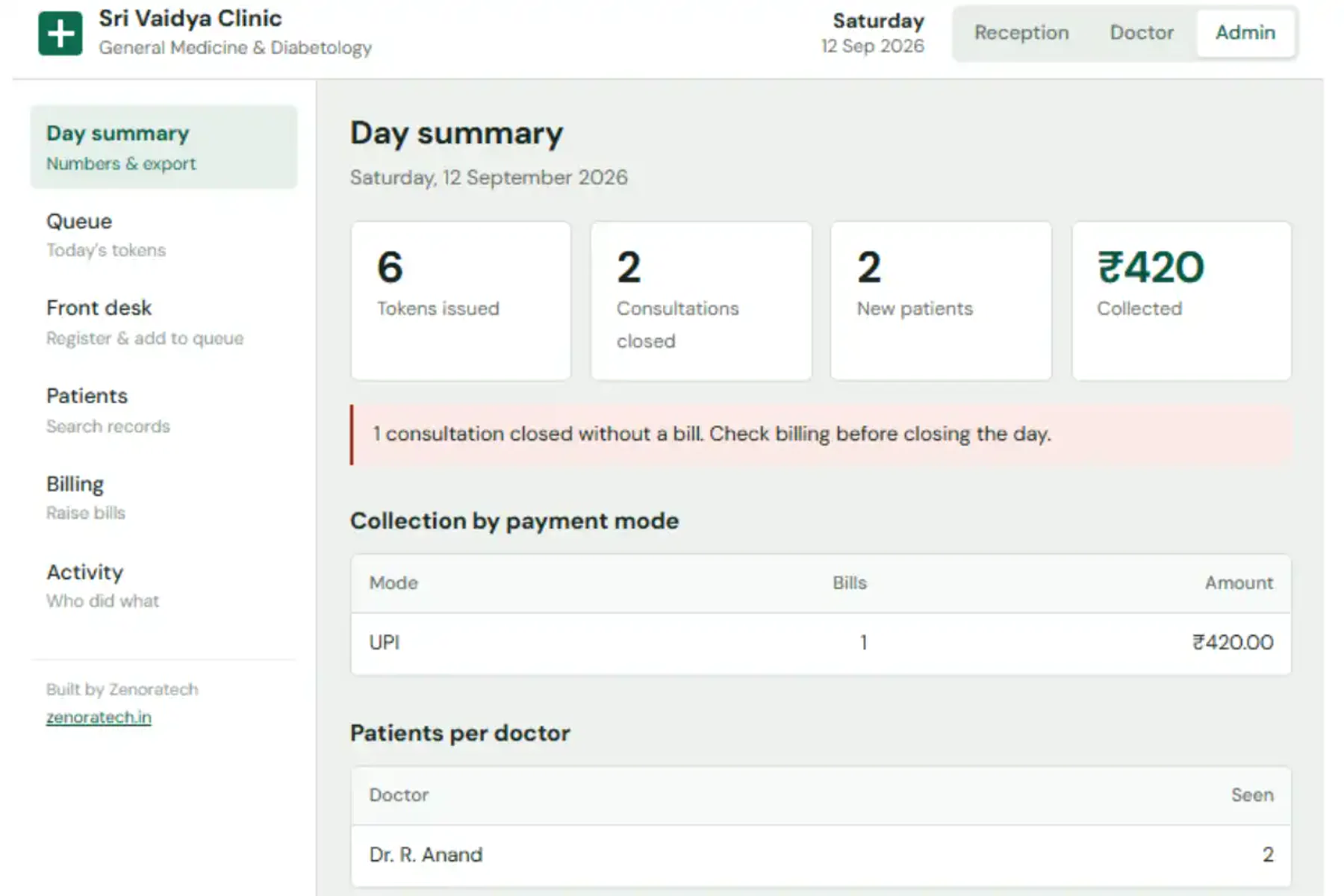Open Day summary in the sidebar
This screenshot has height=896, width=1344.
(x=164, y=147)
